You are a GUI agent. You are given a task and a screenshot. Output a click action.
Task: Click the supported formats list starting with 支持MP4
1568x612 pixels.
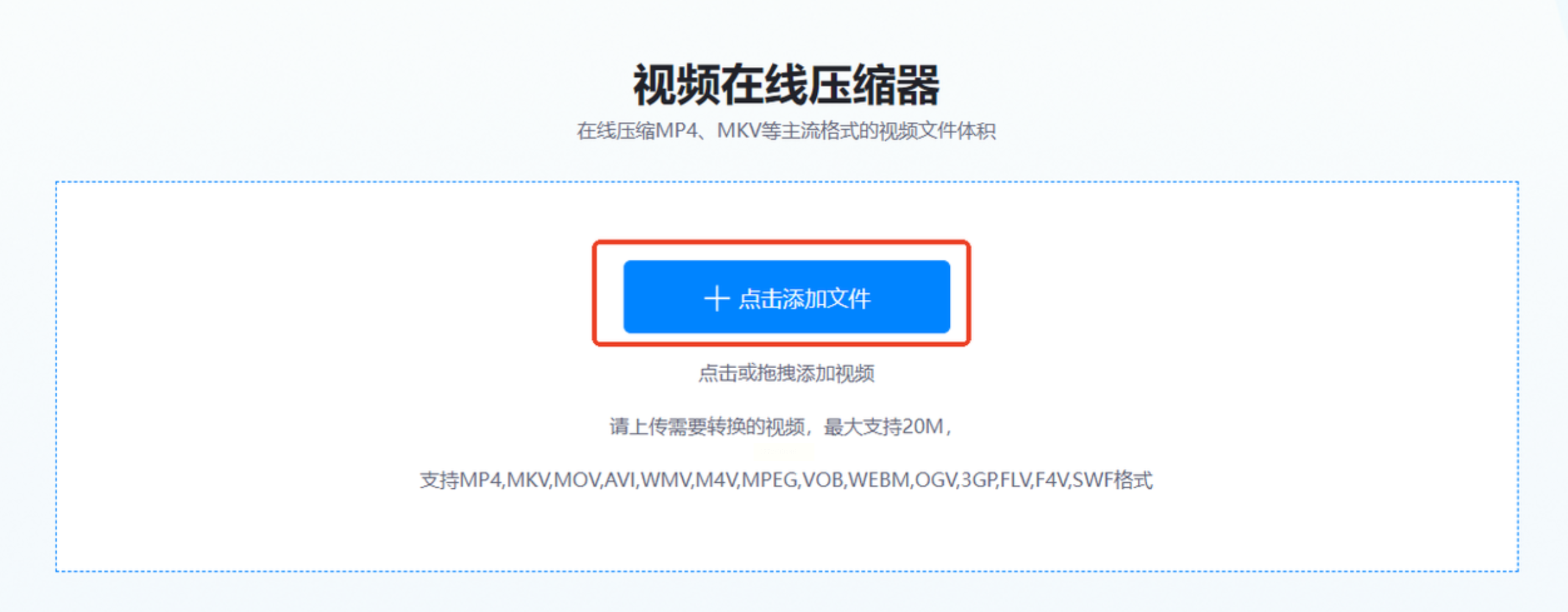786,480
